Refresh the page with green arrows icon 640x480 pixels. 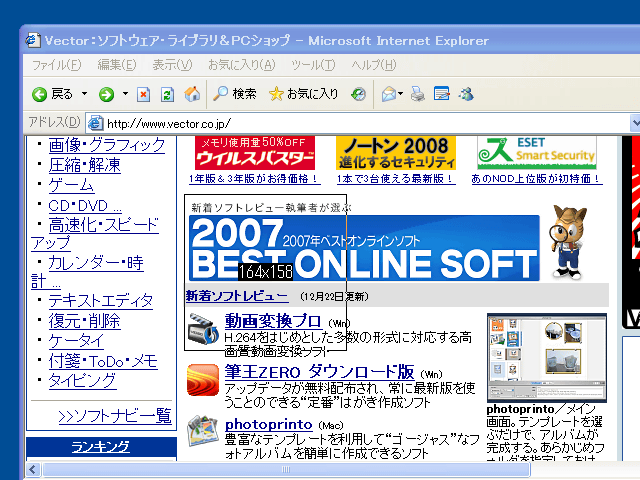168,94
